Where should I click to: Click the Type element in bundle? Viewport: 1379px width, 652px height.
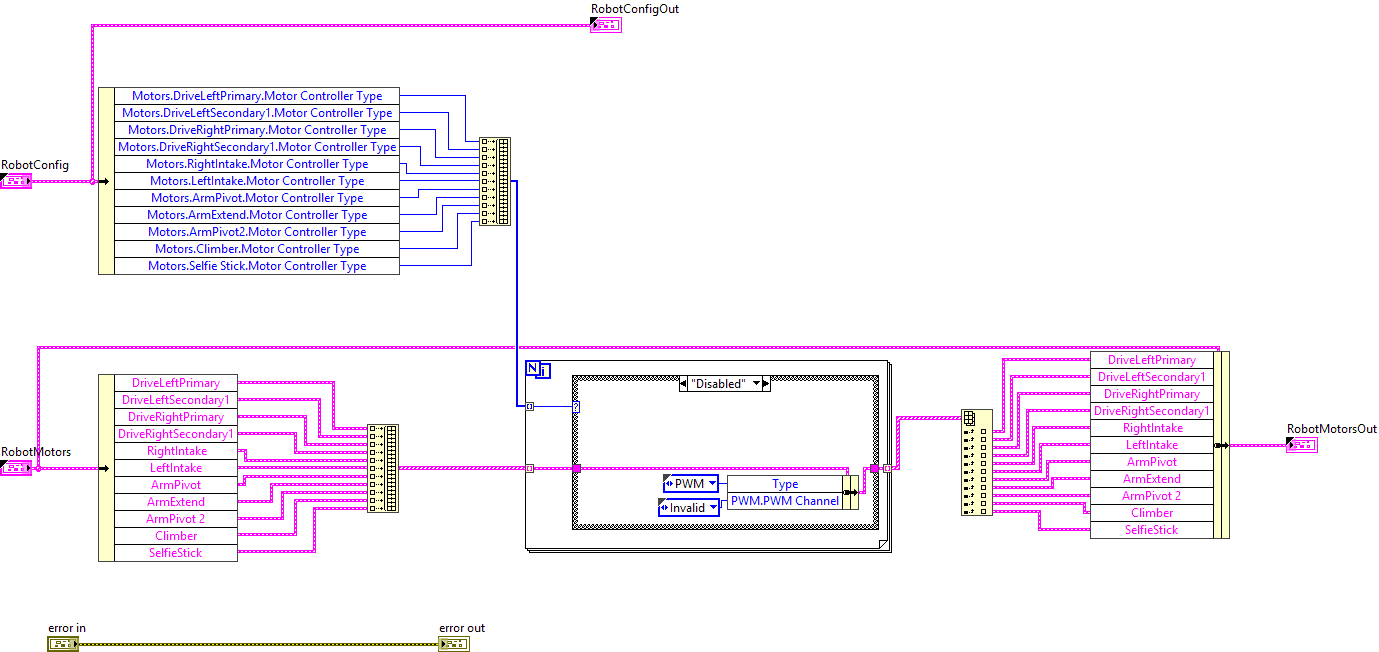[785, 484]
